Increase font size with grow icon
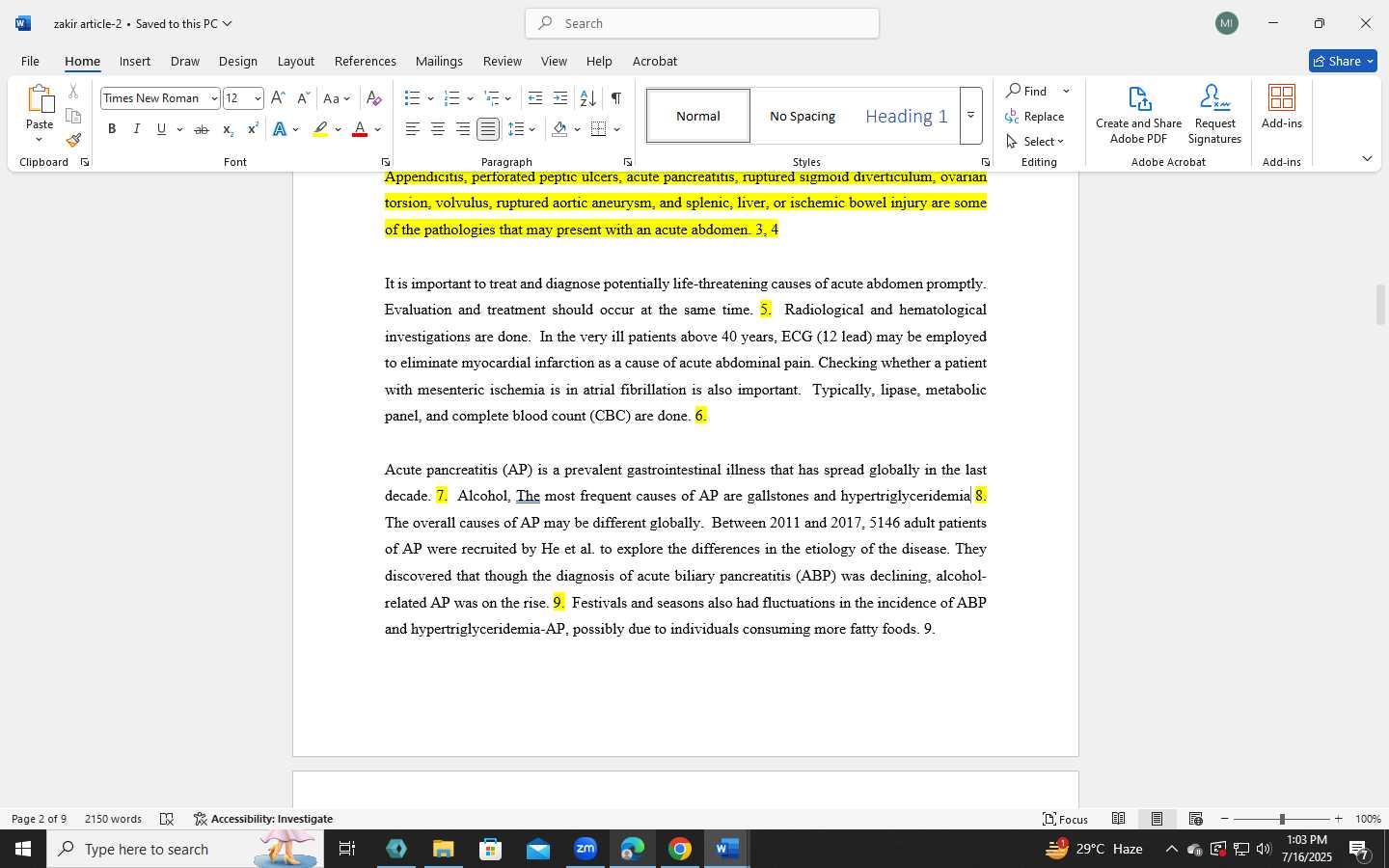The height and width of the screenshot is (868, 1389). 278,98
